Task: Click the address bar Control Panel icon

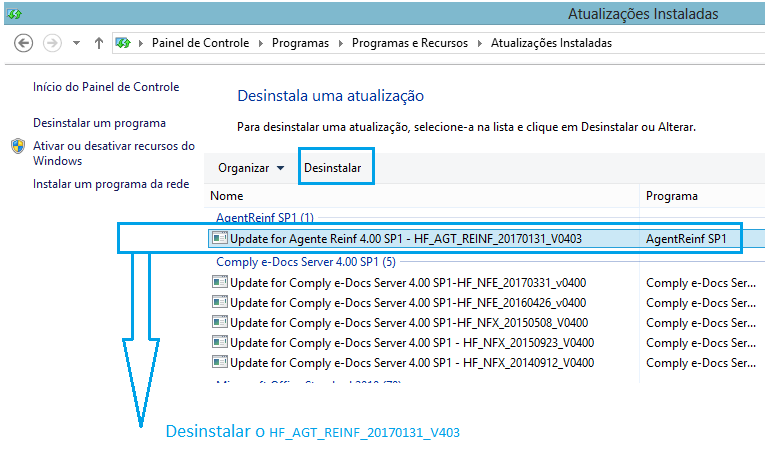Action: click(x=123, y=43)
